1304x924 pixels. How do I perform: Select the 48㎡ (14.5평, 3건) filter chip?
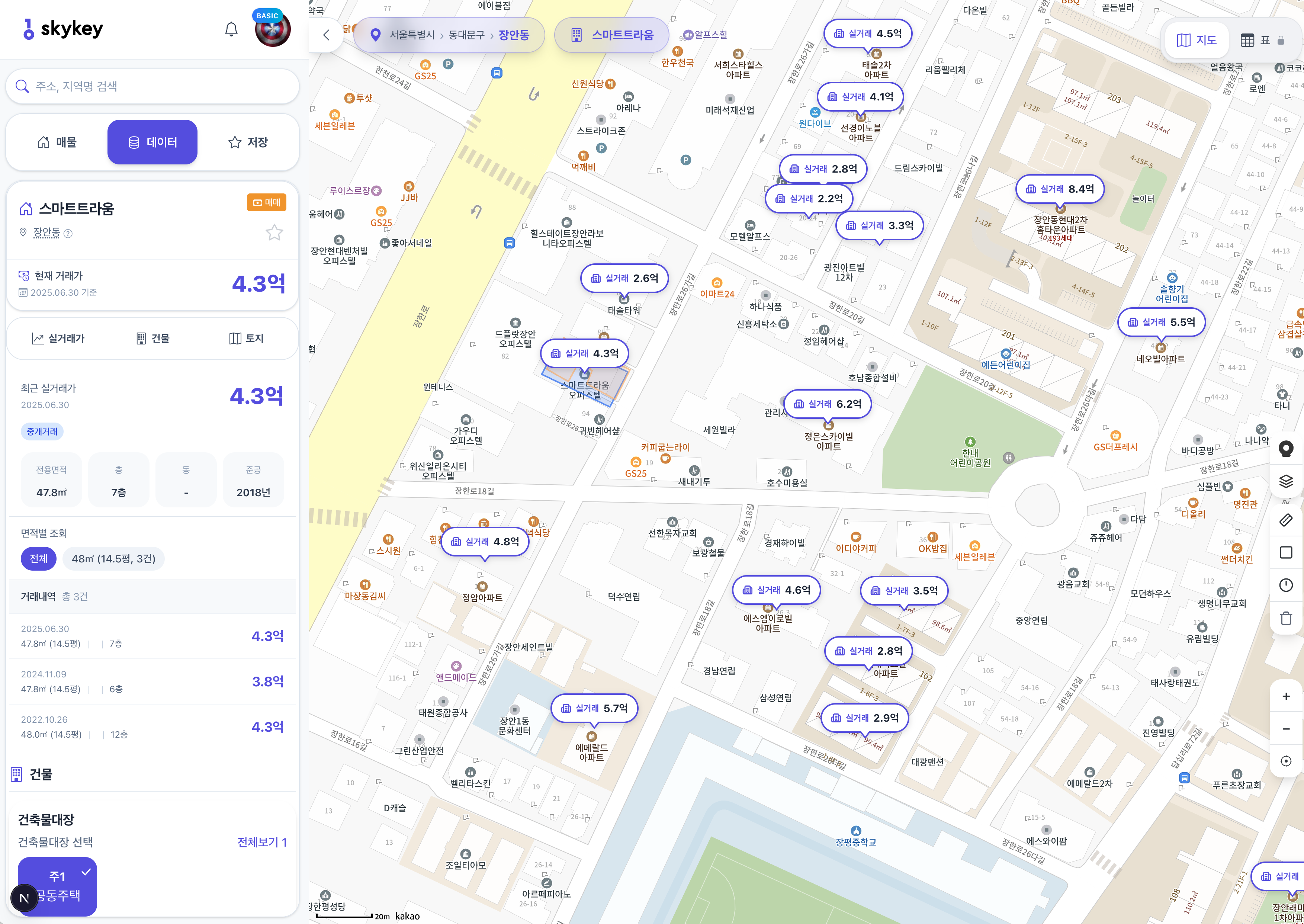(113, 559)
